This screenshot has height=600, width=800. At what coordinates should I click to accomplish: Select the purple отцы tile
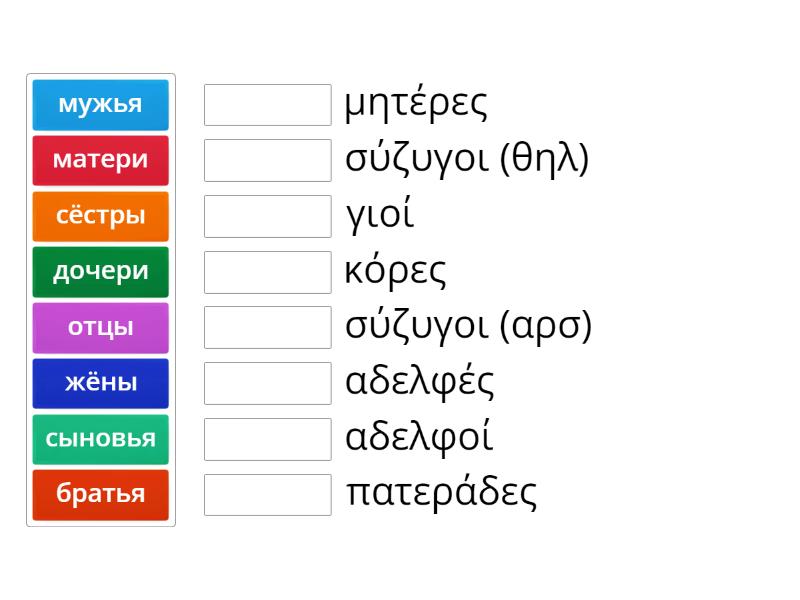(x=100, y=327)
